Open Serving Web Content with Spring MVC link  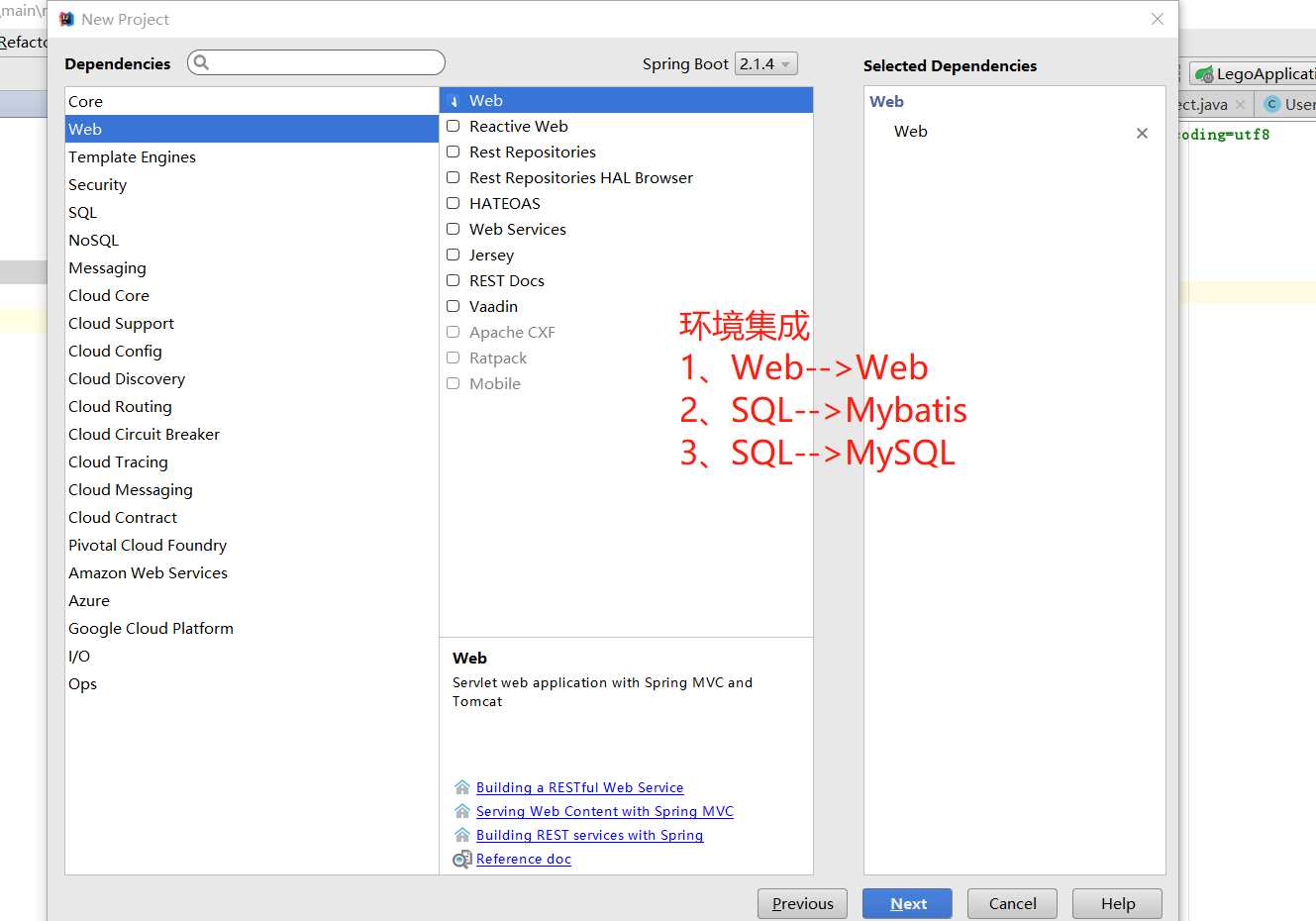coord(605,811)
